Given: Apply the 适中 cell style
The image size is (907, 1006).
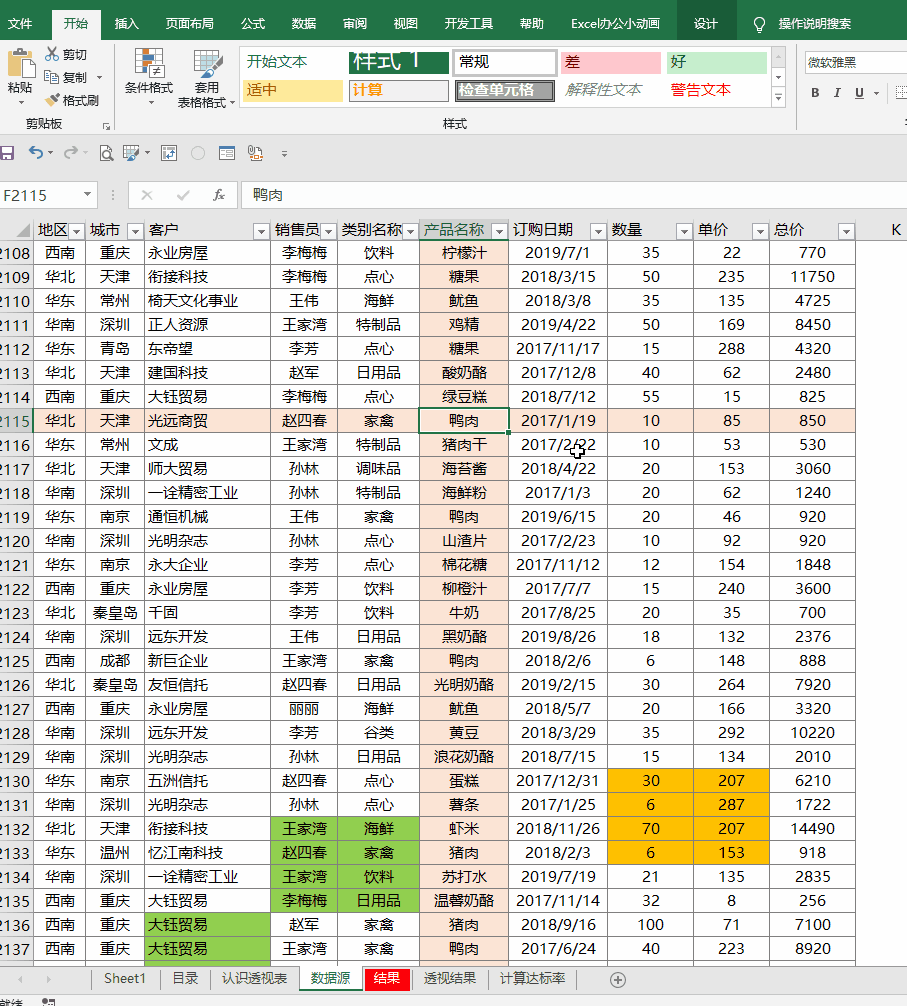Looking at the screenshot, I should pos(292,90).
